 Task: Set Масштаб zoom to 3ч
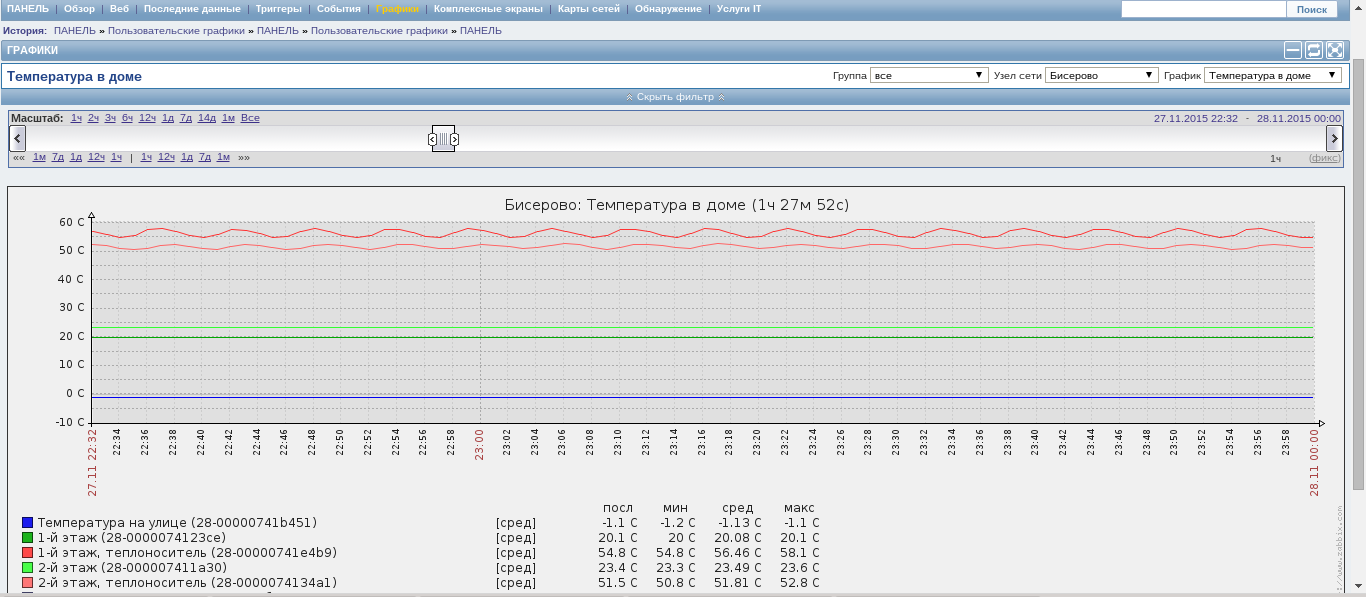tap(110, 118)
